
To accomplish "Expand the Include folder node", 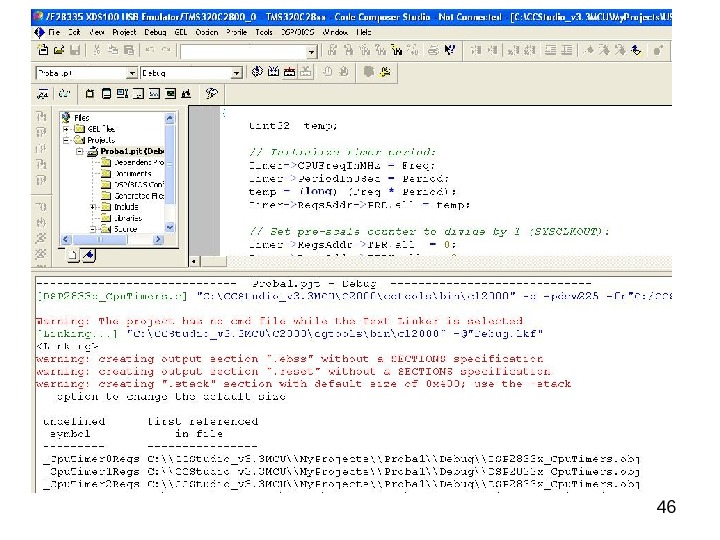I will (93, 207).
